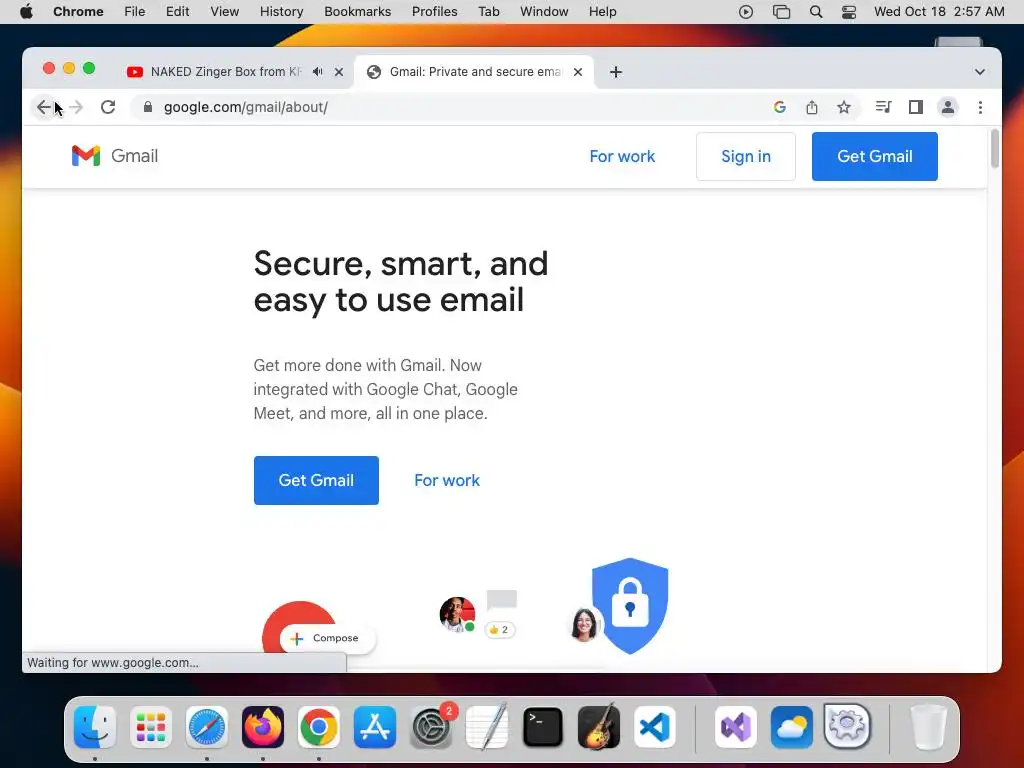Click the Gmail logo in the header
The width and height of the screenshot is (1024, 768).
[115, 156]
